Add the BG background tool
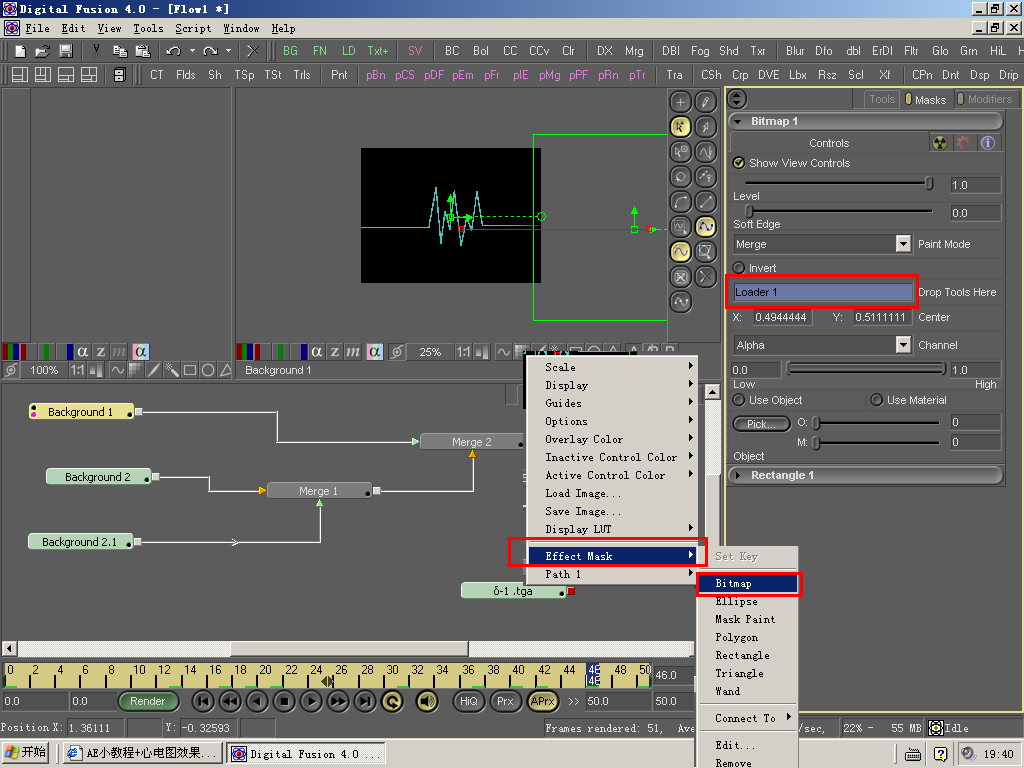The height and width of the screenshot is (768, 1024). click(x=290, y=51)
